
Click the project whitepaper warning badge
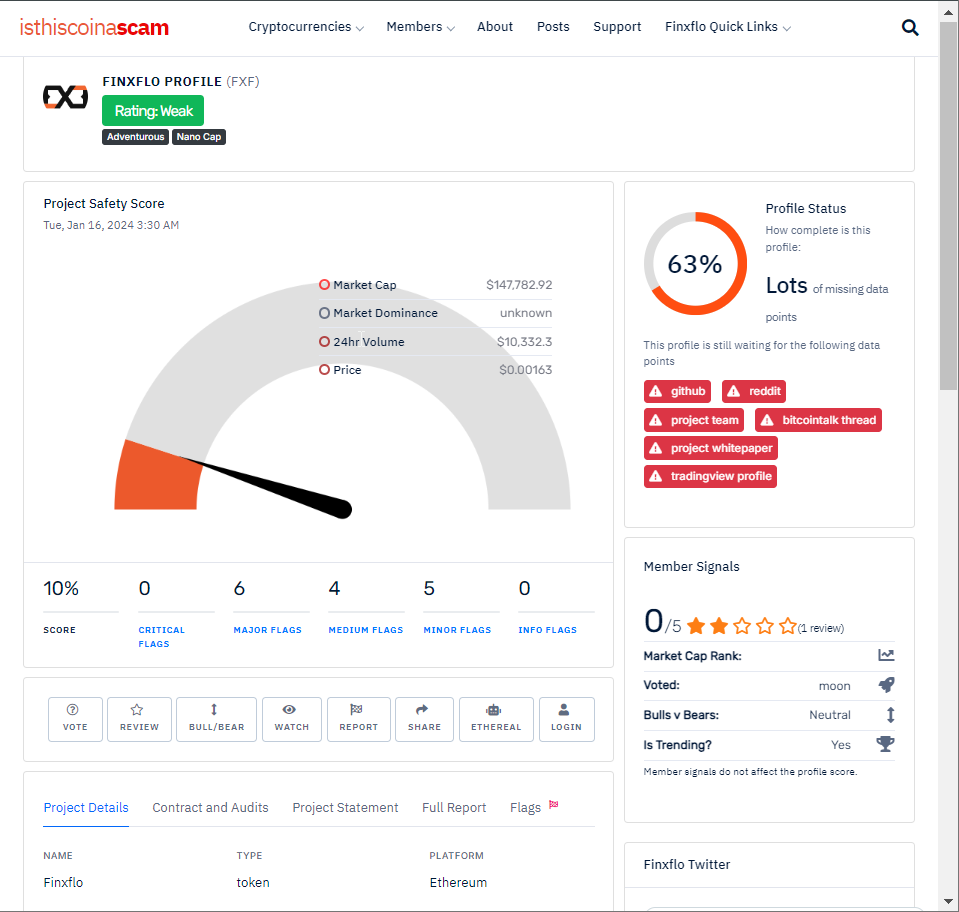point(711,448)
